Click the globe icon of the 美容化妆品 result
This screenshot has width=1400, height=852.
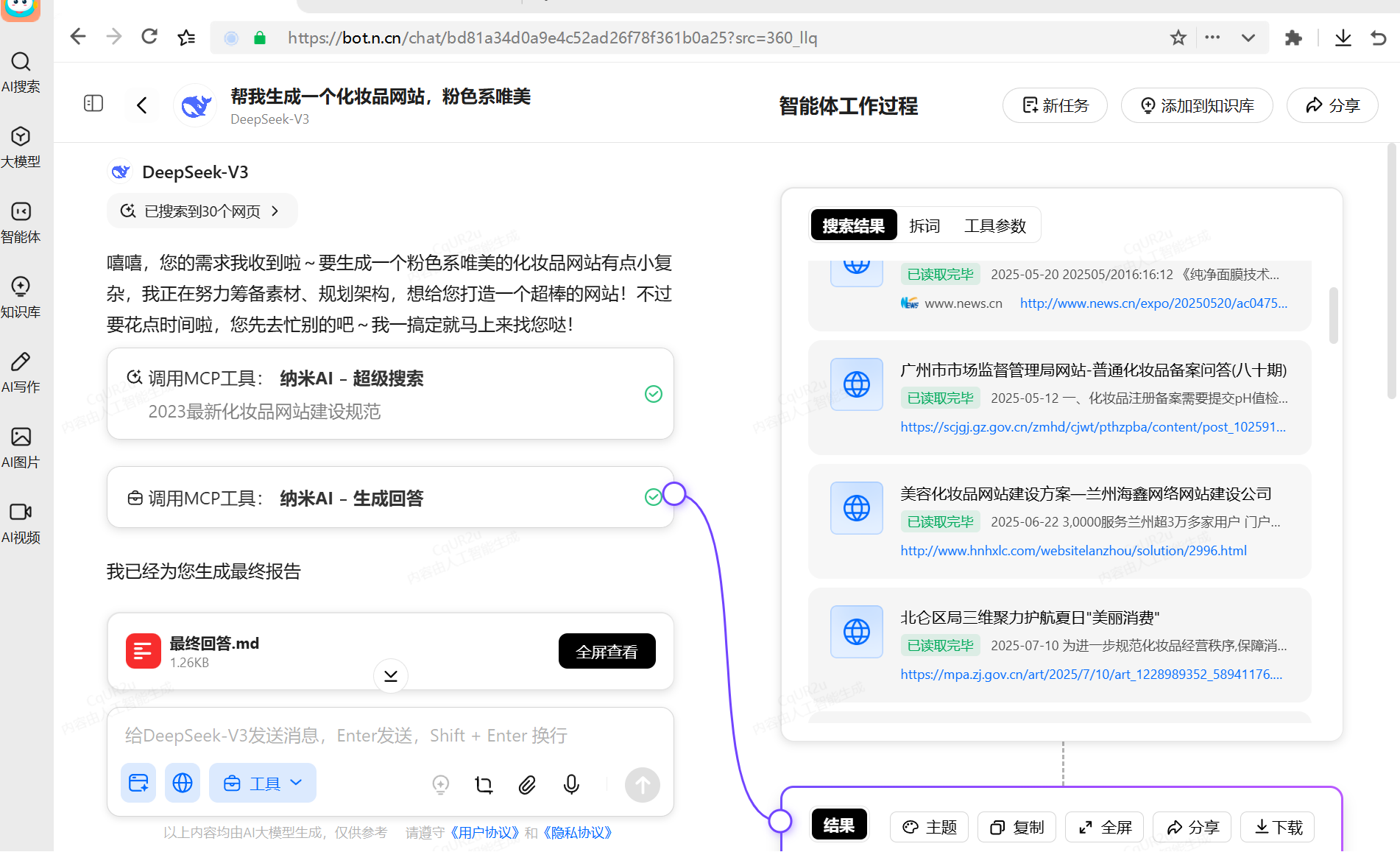coord(857,508)
